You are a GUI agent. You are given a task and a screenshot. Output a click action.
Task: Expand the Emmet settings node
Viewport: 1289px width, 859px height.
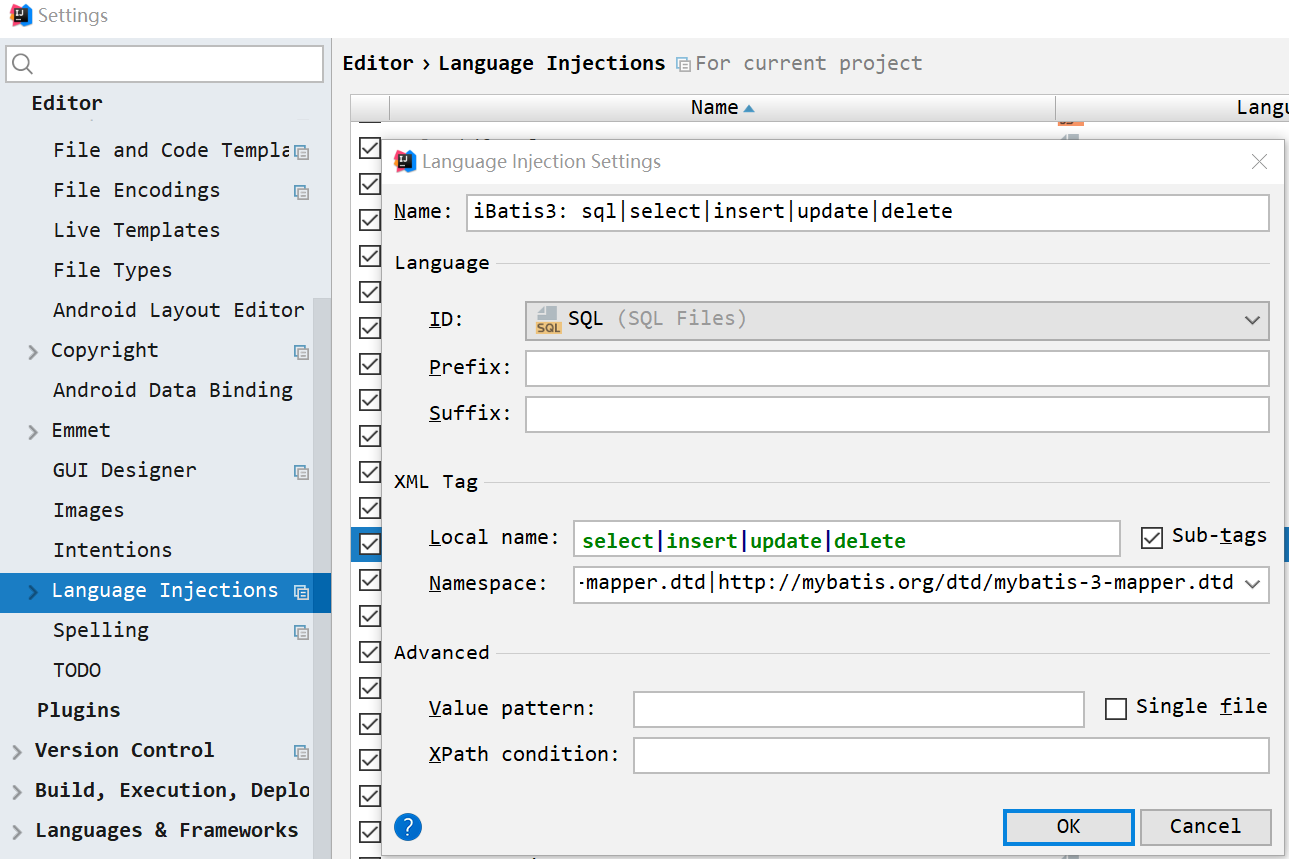coord(33,432)
